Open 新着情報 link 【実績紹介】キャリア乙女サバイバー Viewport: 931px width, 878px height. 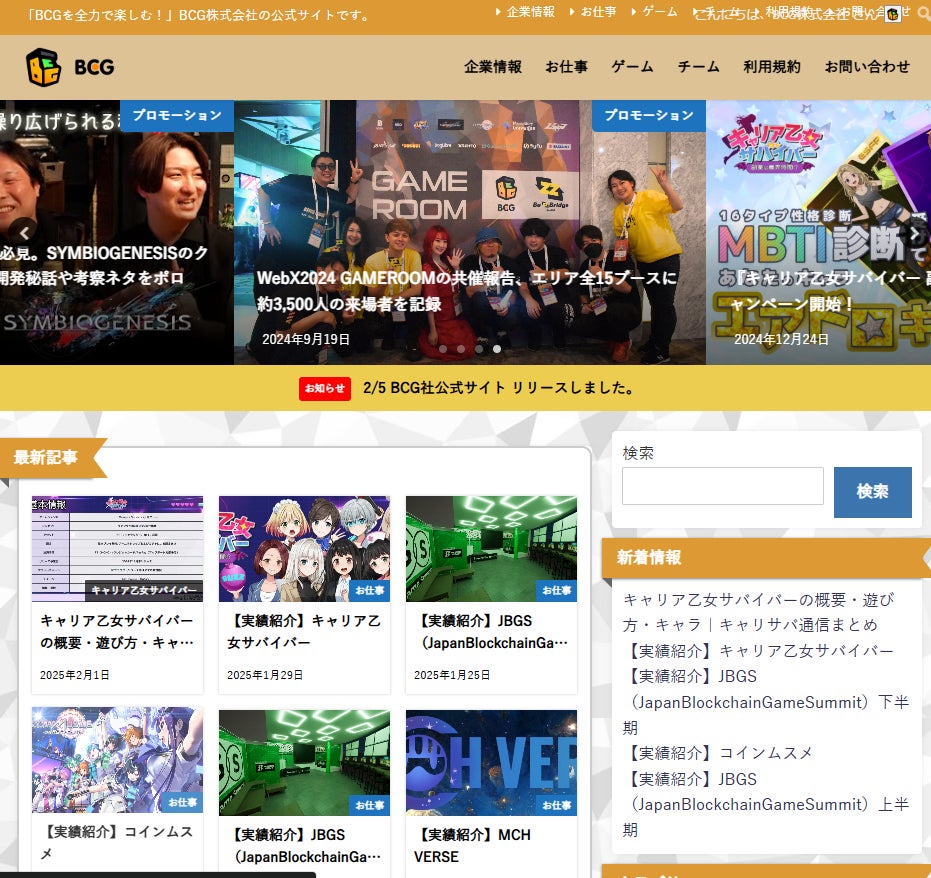[x=759, y=651]
